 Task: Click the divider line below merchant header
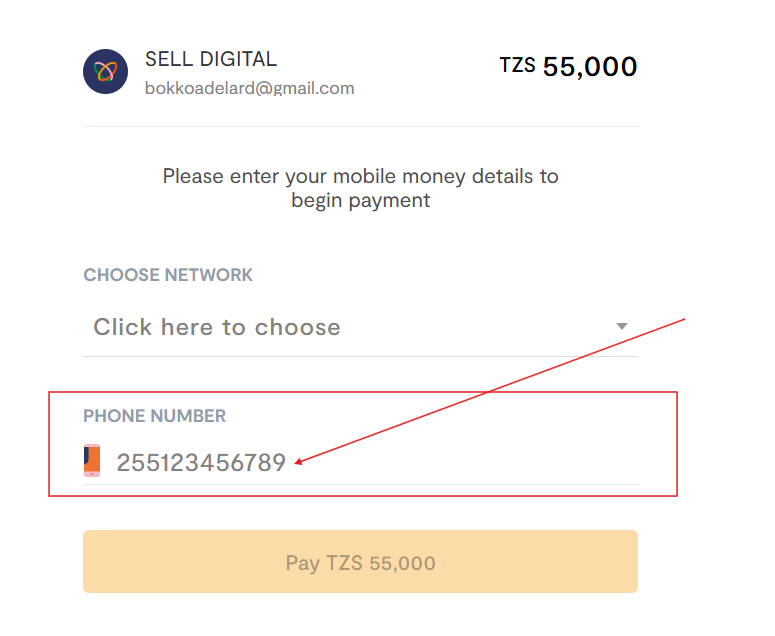360,127
